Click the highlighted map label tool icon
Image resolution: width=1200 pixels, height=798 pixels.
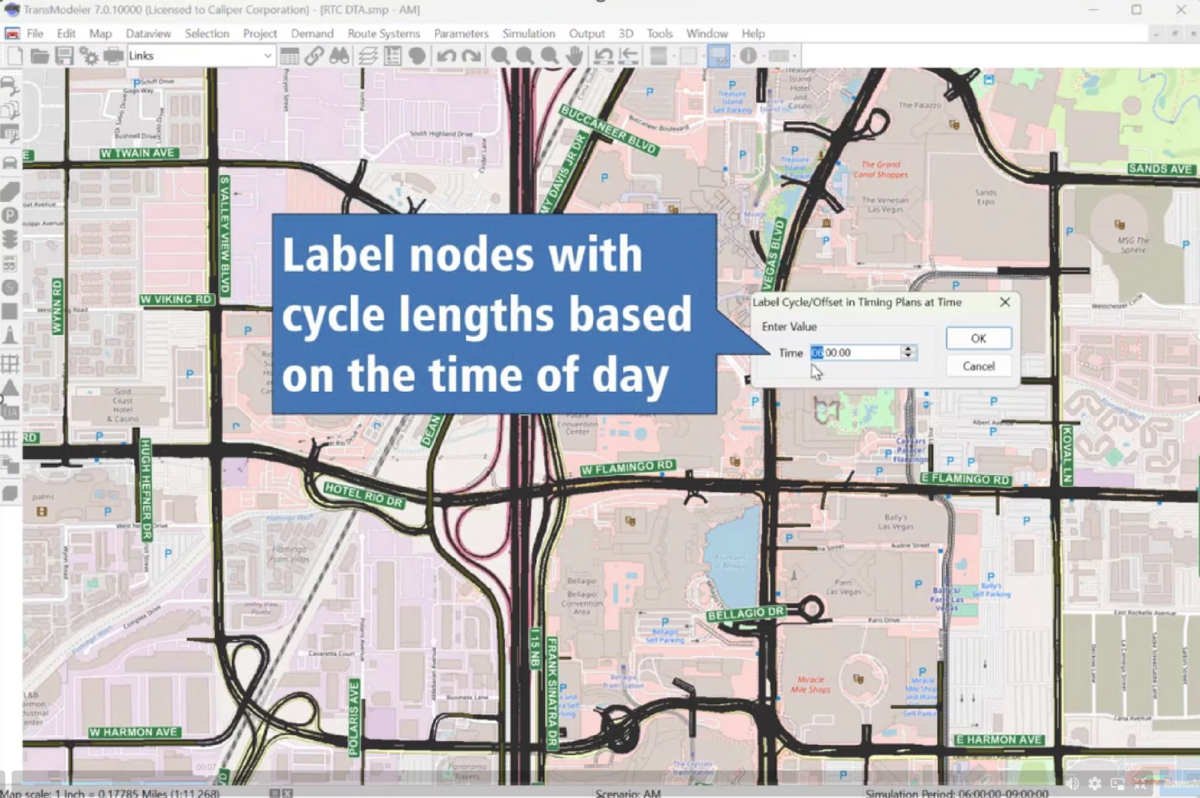coord(719,56)
